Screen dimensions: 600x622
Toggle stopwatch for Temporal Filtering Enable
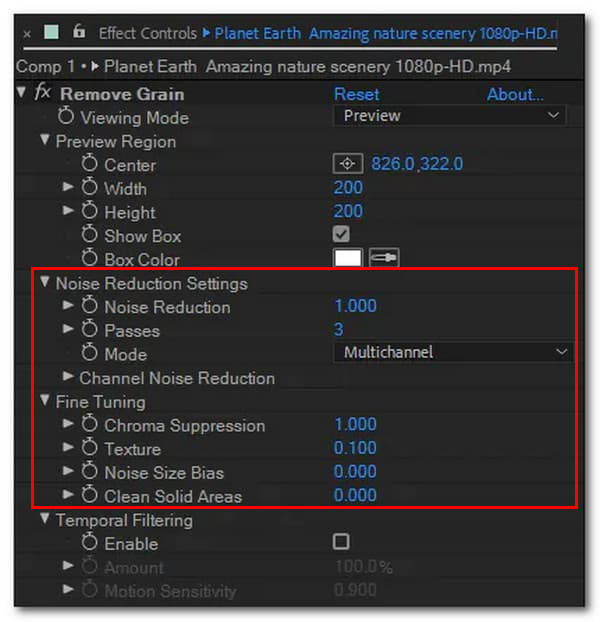(x=90, y=542)
